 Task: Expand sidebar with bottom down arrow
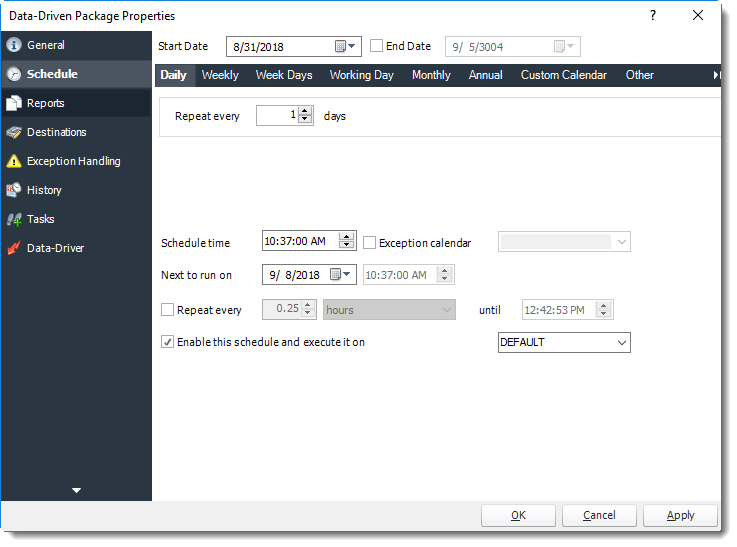coord(76,491)
